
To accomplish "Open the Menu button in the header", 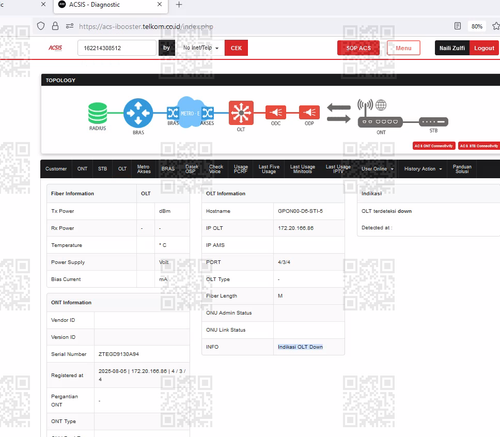I will [404, 48].
